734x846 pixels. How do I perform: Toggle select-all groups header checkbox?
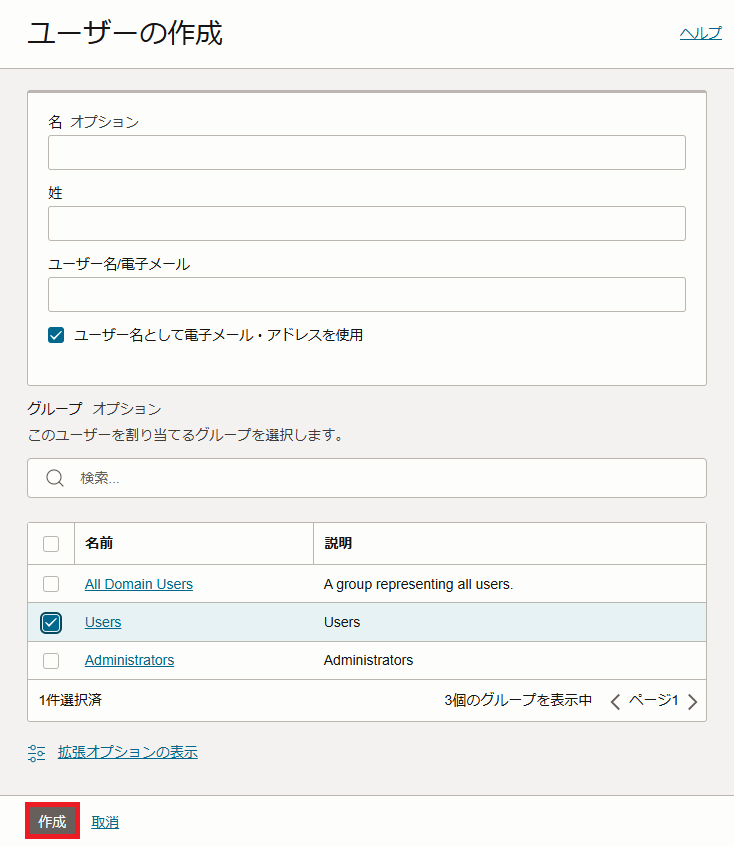pos(51,543)
